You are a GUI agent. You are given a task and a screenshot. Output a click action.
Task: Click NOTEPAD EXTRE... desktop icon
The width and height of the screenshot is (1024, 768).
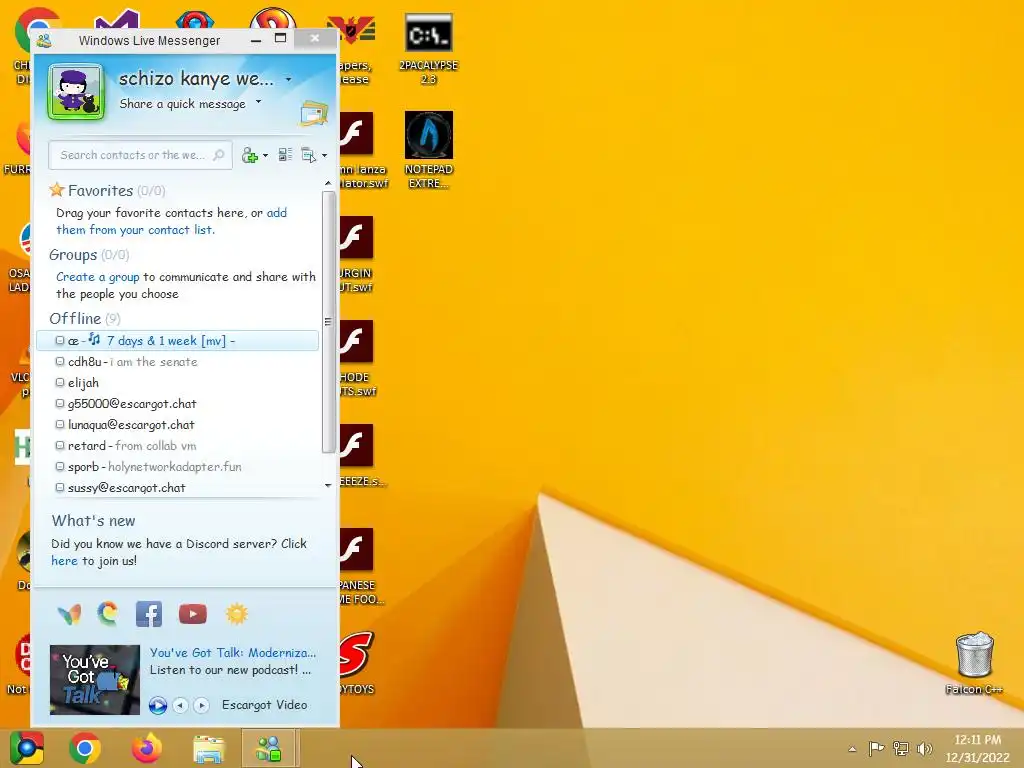coord(428,150)
